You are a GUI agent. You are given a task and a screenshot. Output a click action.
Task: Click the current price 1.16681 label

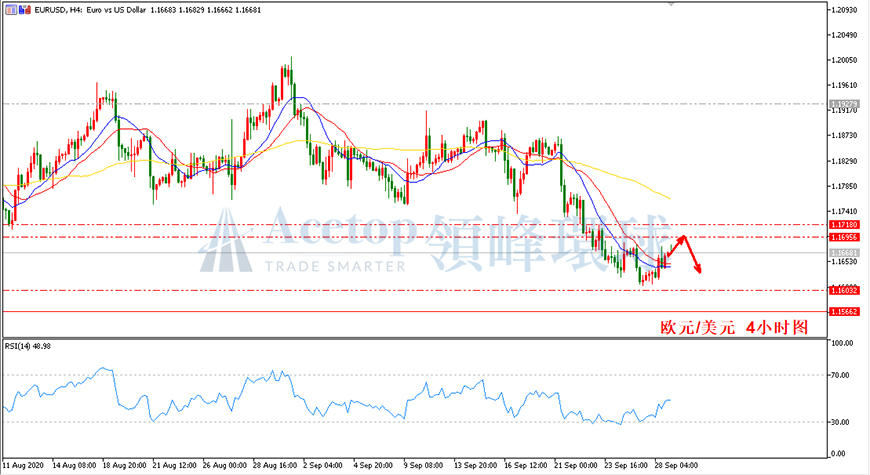point(844,252)
